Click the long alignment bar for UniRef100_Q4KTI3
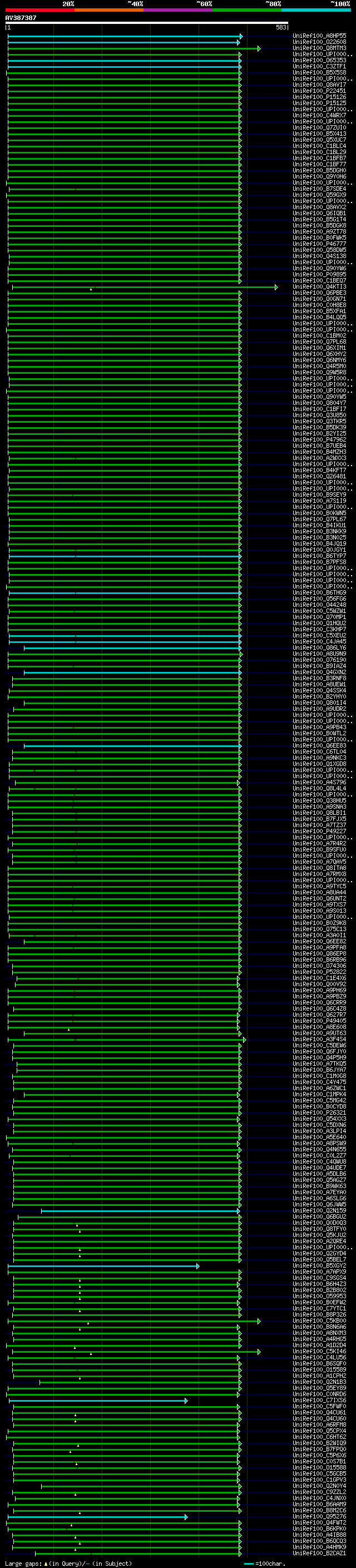This screenshot has width=356, height=1568. click(x=145, y=286)
